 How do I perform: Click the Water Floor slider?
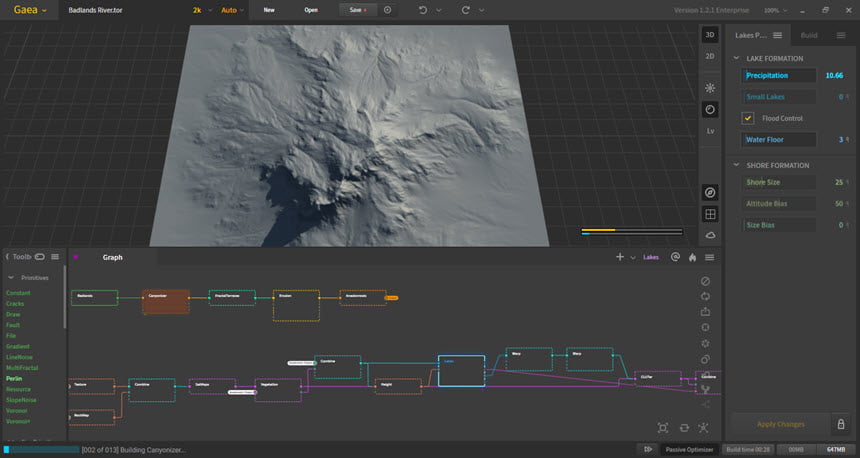(x=779, y=139)
